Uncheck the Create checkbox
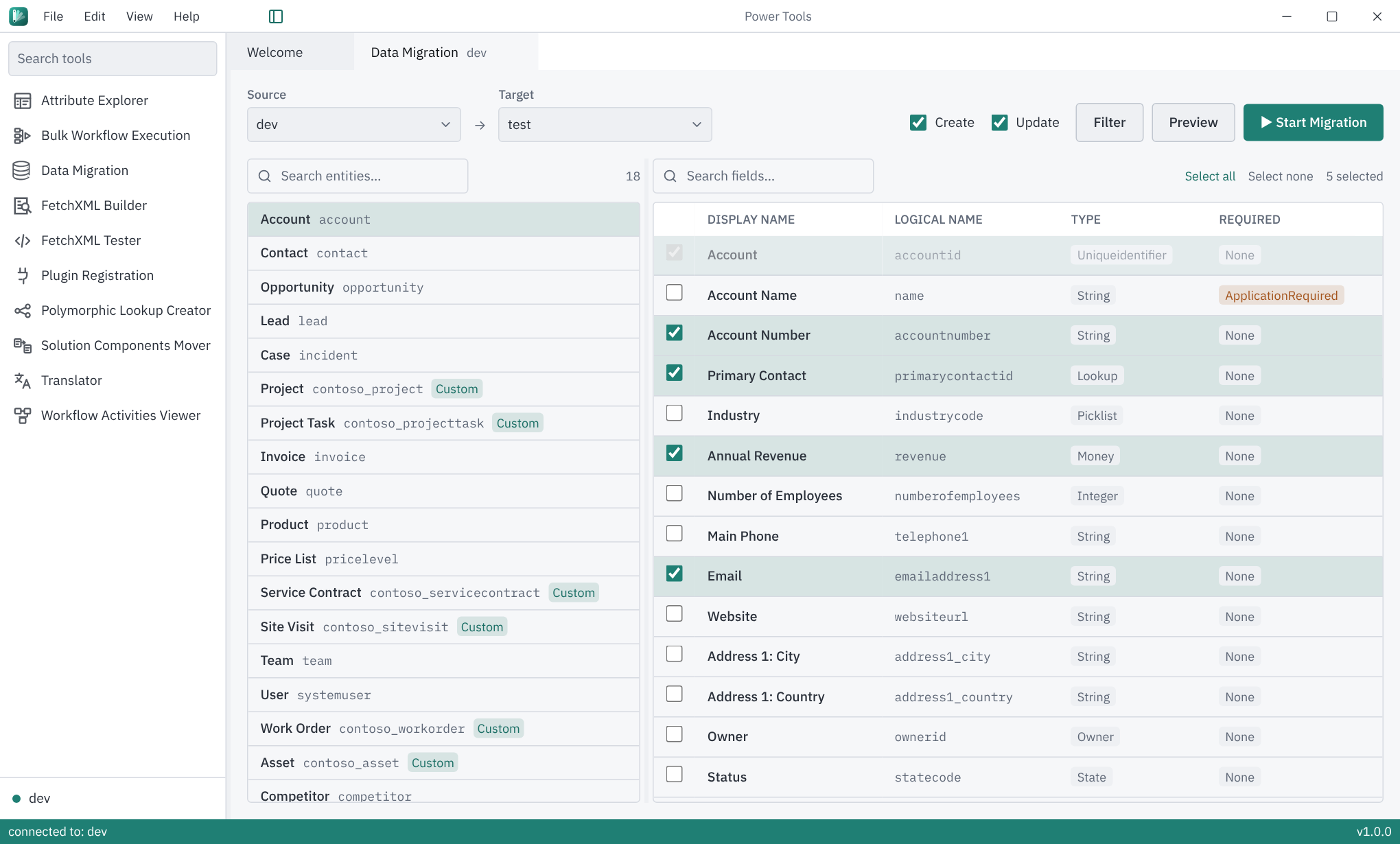This screenshot has height=844, width=1400. click(x=918, y=123)
